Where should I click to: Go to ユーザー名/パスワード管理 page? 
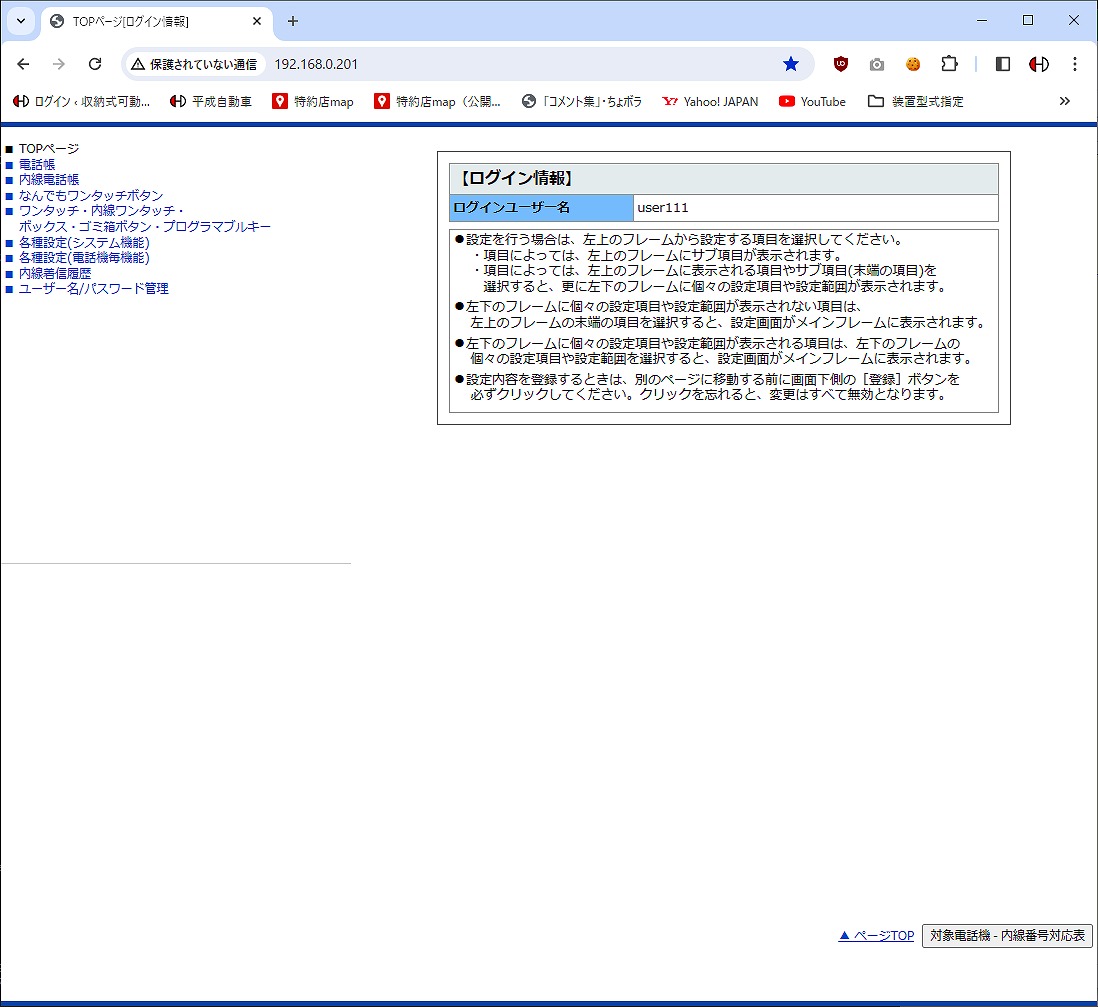(93, 289)
